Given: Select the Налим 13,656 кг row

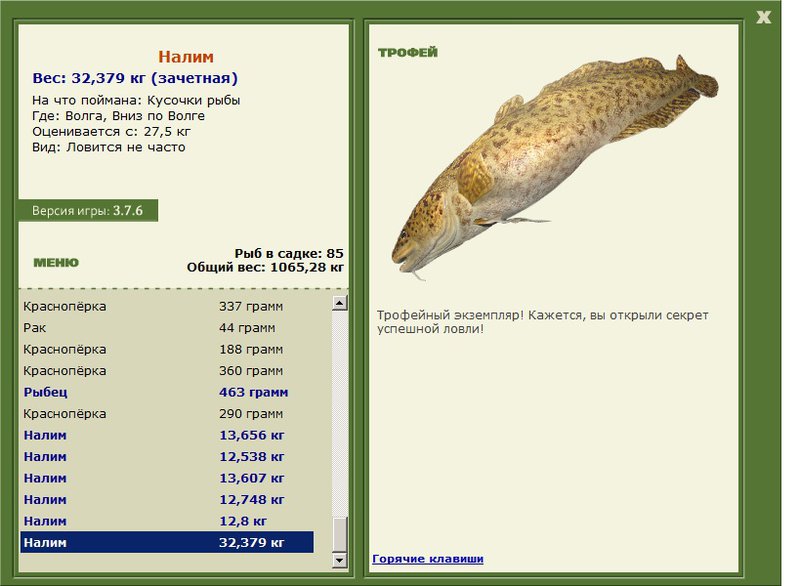Looking at the screenshot, I should (167, 435).
